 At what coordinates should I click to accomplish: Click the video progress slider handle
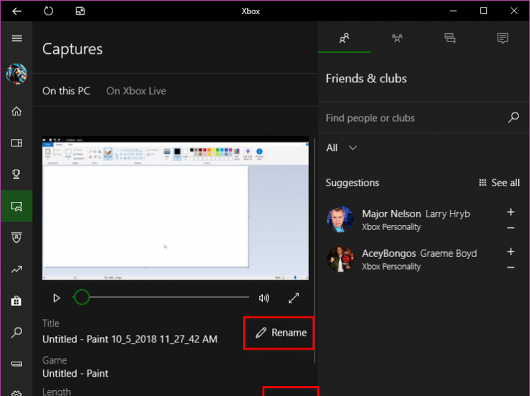(82, 297)
